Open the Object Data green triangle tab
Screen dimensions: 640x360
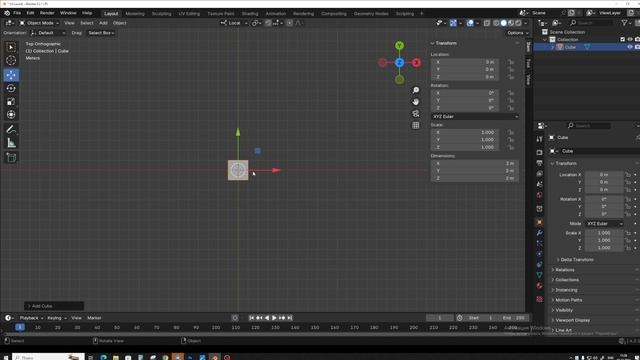pos(540,275)
